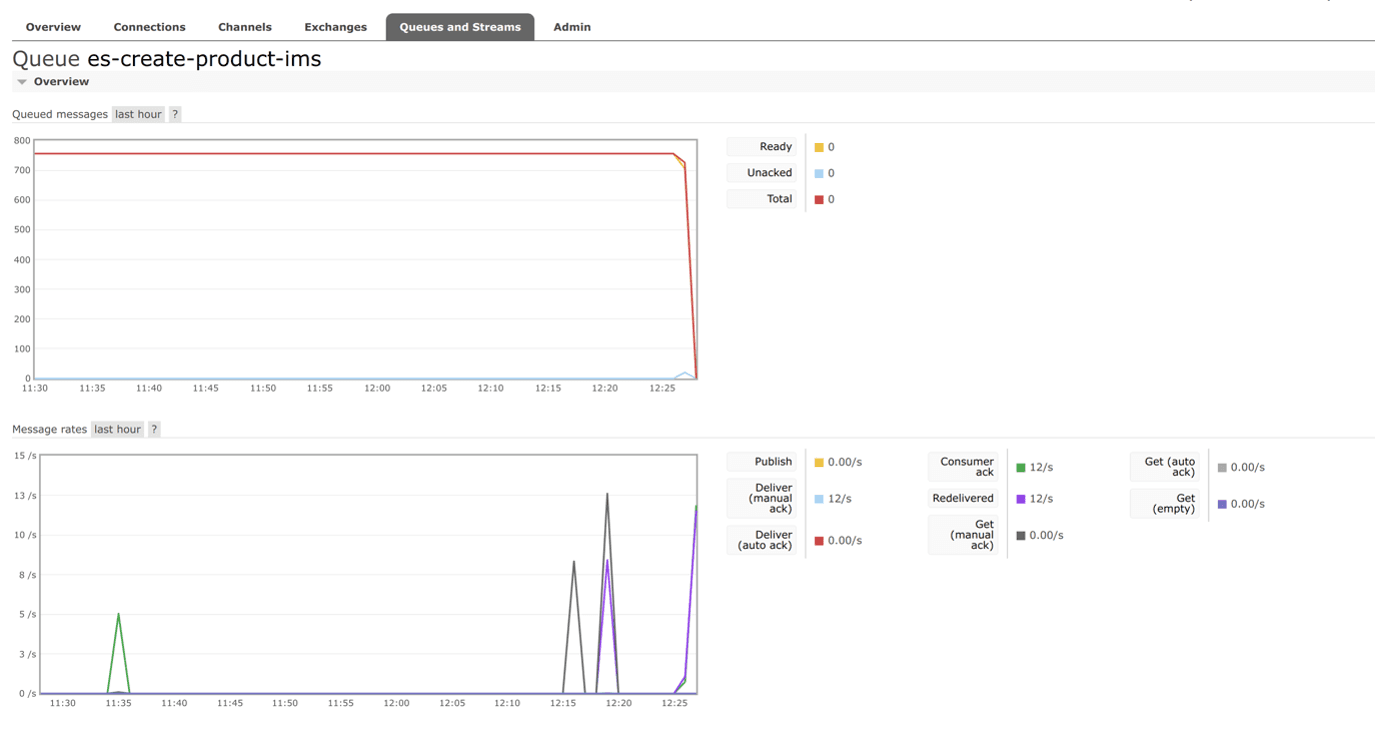Click help icon beside Message rates
1375x739 pixels.
click(154, 429)
